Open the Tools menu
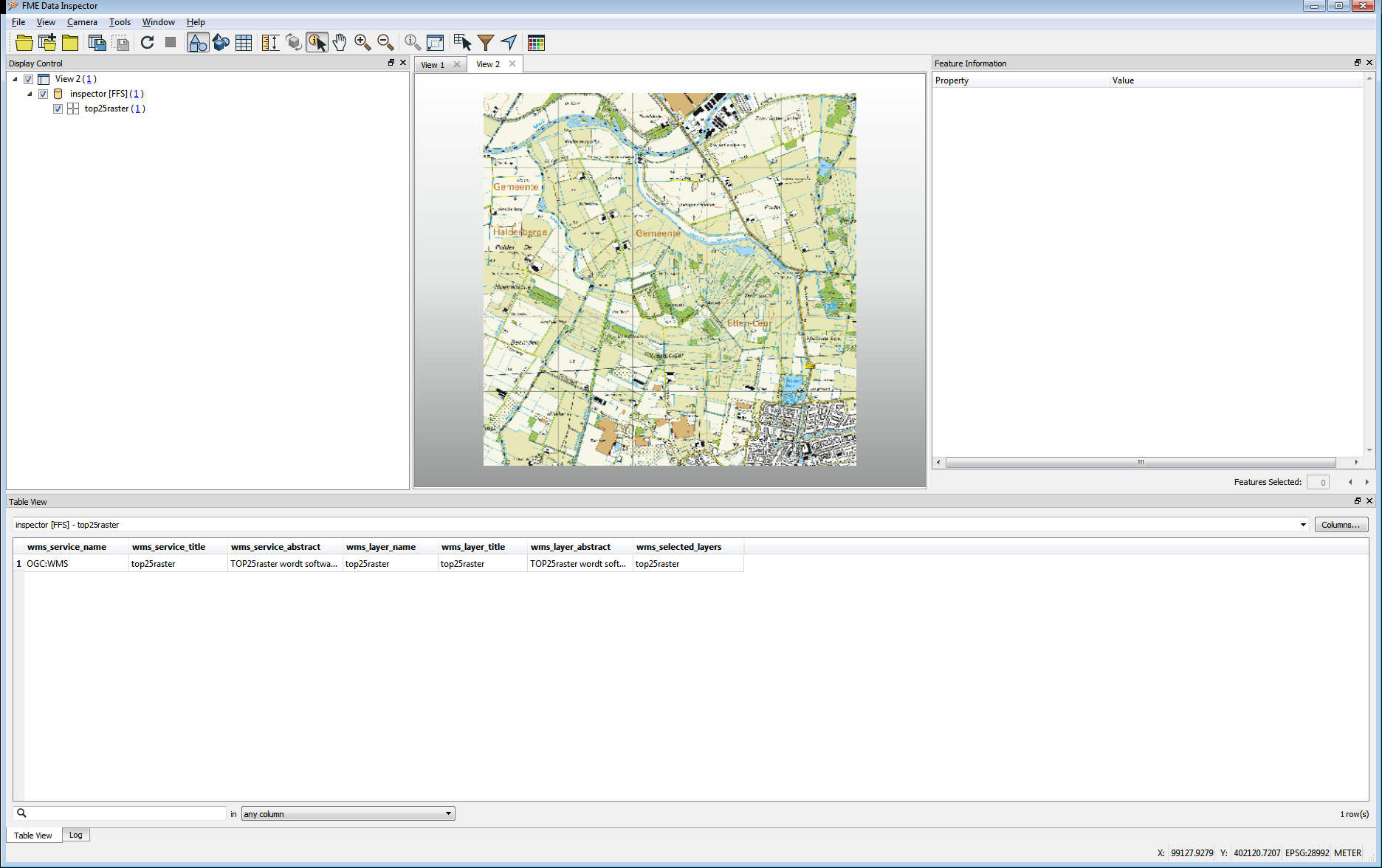The height and width of the screenshot is (868, 1382). pos(120,22)
